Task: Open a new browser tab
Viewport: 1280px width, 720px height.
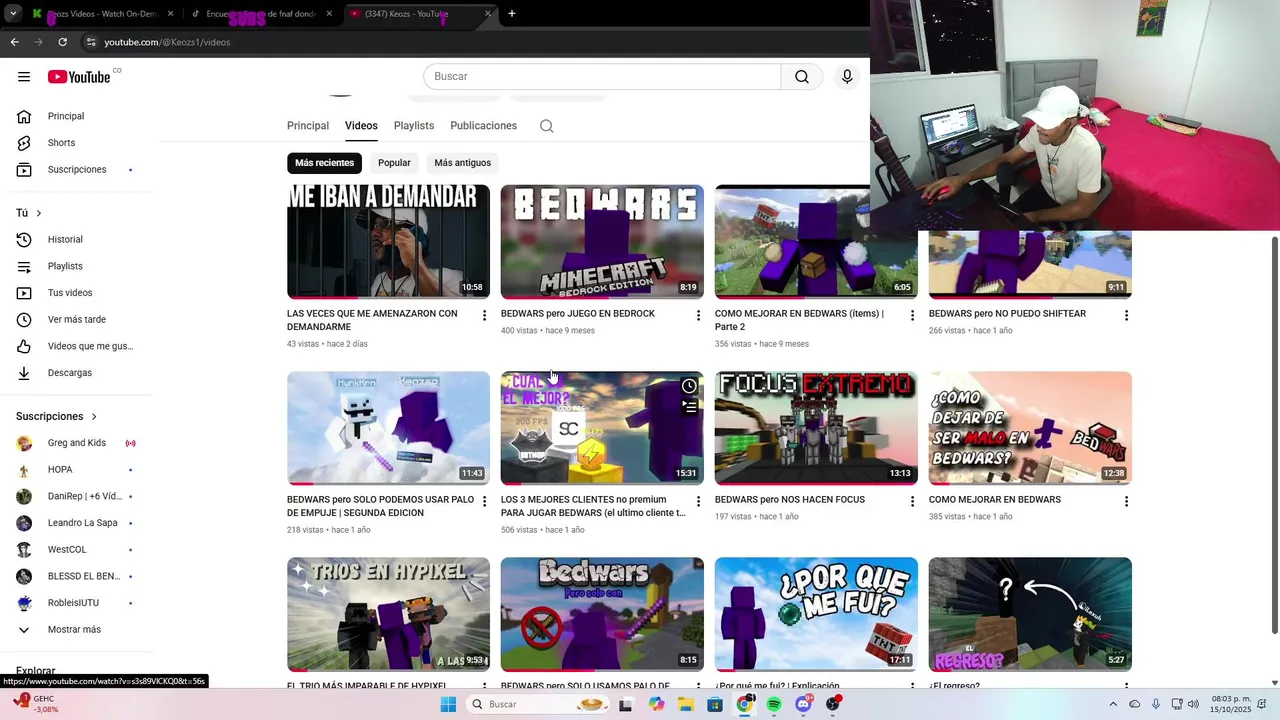Action: tap(512, 14)
